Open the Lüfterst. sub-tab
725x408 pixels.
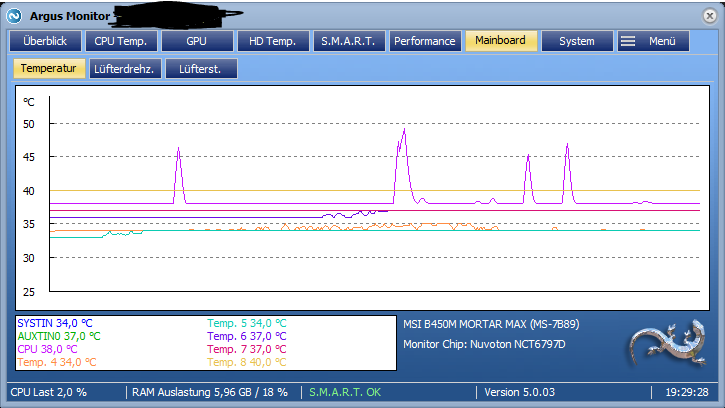(x=201, y=69)
